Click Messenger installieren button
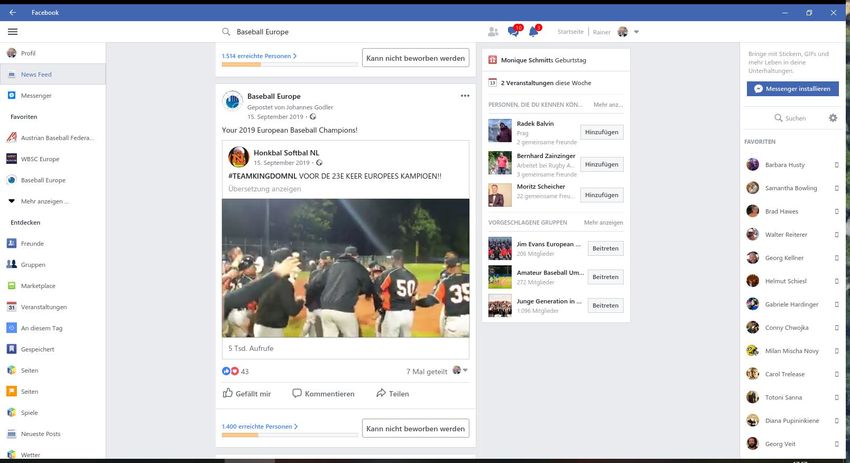Screen dimensions: 850x463 [x=793, y=88]
